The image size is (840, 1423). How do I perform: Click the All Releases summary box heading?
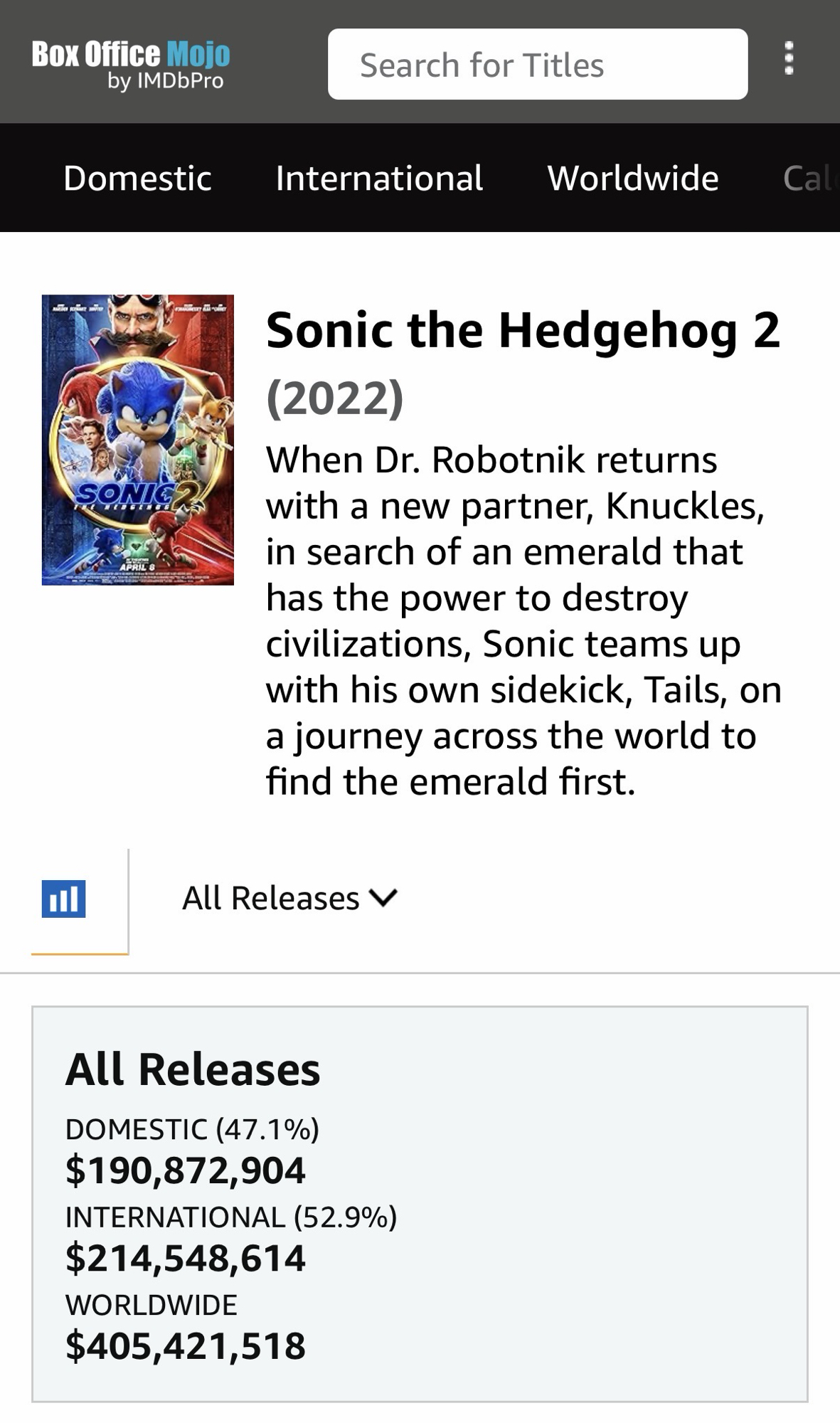pyautogui.click(x=193, y=1069)
